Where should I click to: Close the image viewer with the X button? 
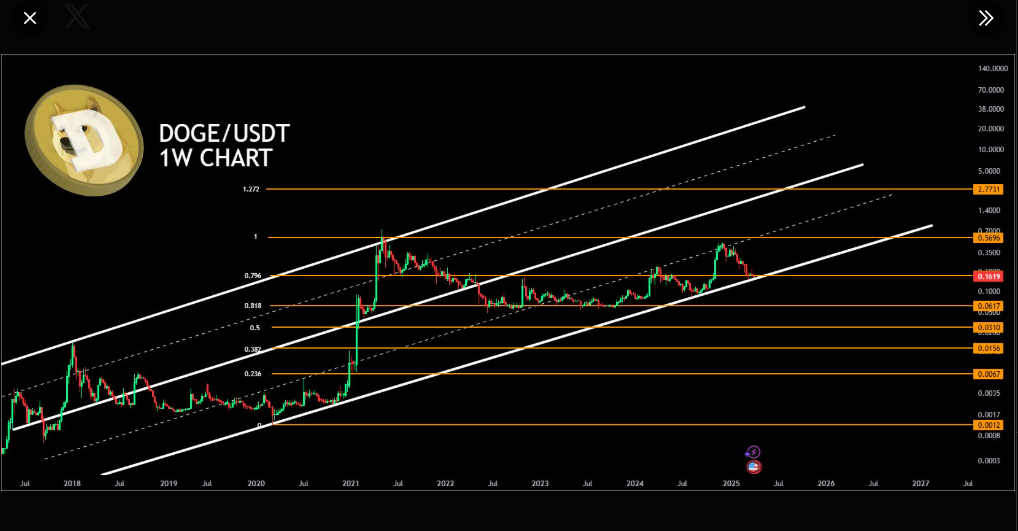pyautogui.click(x=30, y=18)
